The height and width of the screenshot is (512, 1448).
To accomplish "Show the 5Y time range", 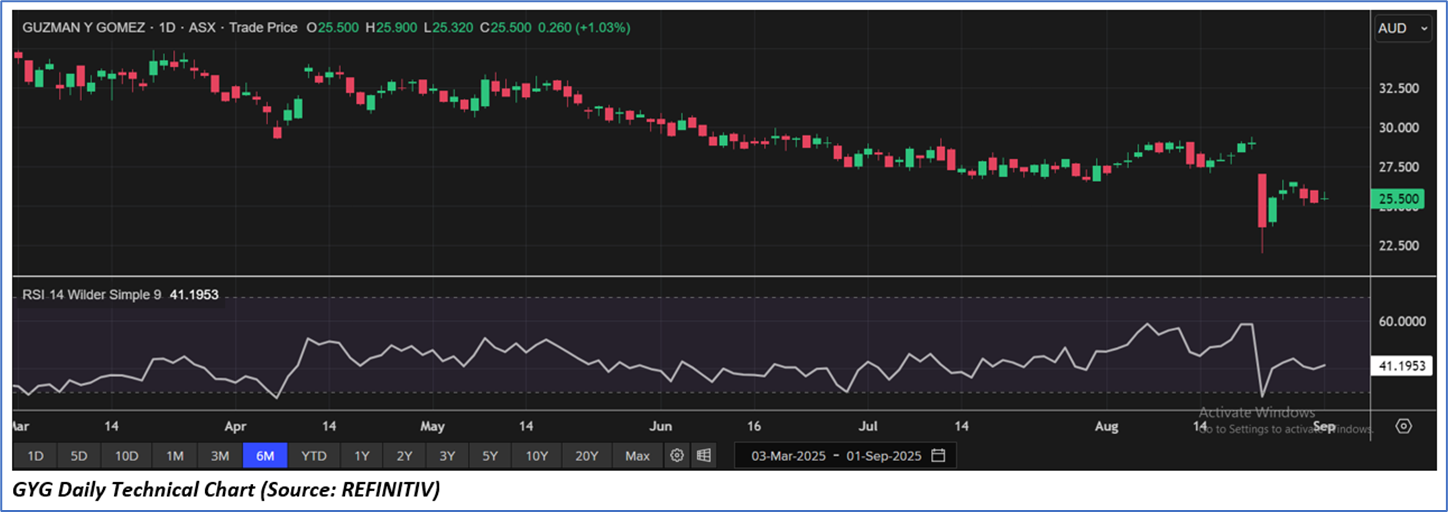I will (490, 456).
